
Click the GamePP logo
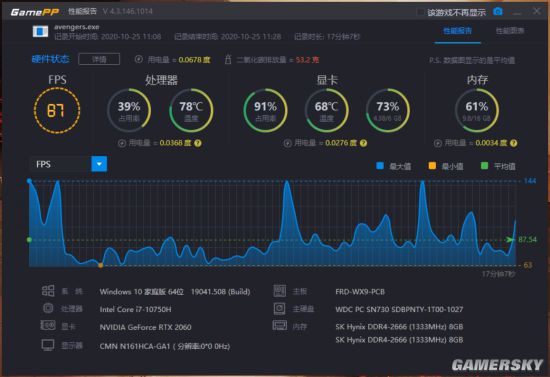[35, 12]
